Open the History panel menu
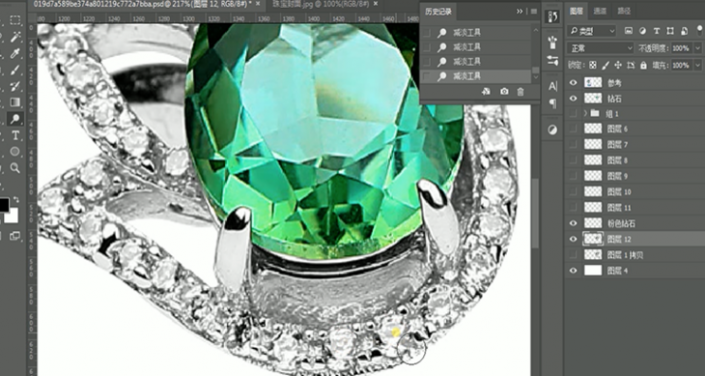 coord(534,11)
